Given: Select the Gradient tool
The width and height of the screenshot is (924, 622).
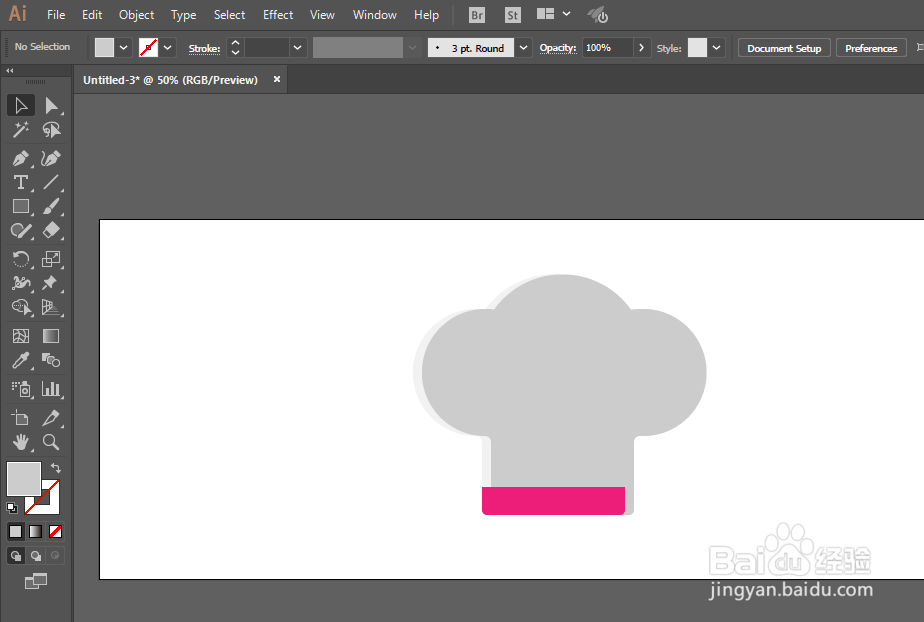Looking at the screenshot, I should [51, 336].
